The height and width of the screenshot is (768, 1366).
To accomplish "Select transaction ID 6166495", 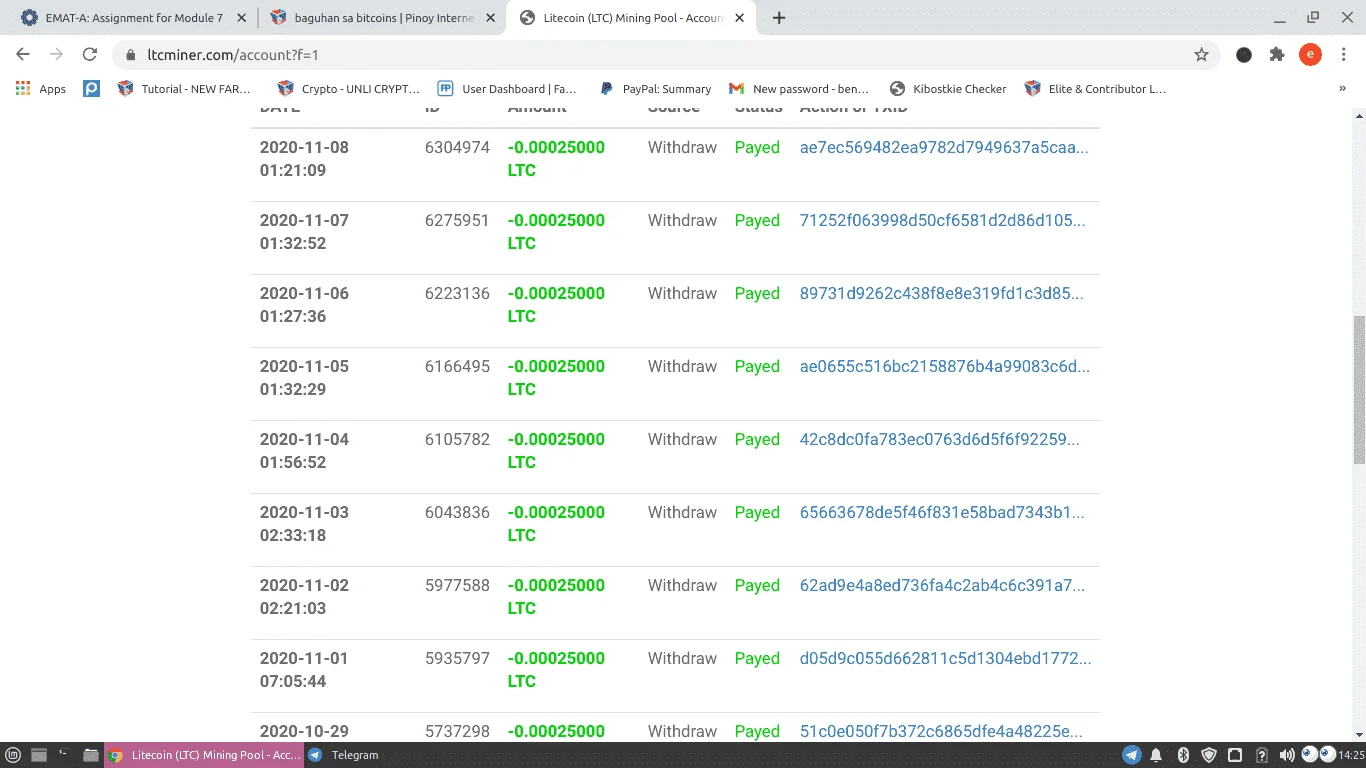I will point(457,366).
